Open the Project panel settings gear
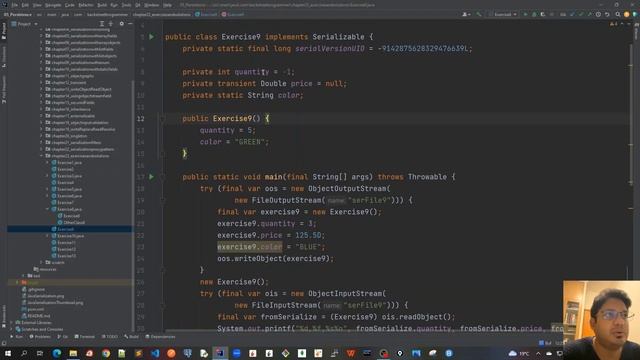Image resolution: width=640 pixels, height=360 pixels. [x=122, y=24]
